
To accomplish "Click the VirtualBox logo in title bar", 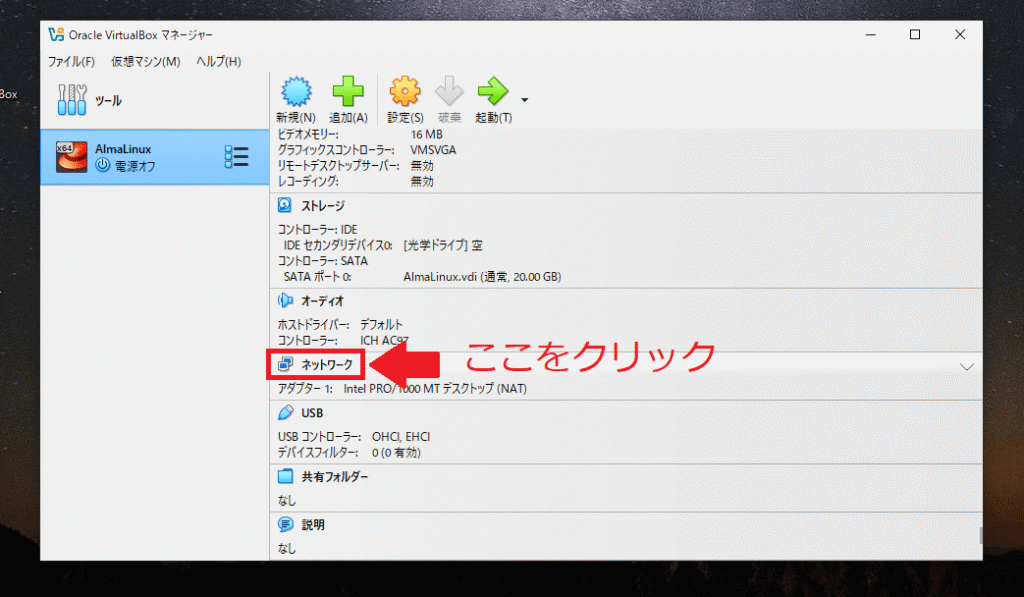I will [56, 35].
